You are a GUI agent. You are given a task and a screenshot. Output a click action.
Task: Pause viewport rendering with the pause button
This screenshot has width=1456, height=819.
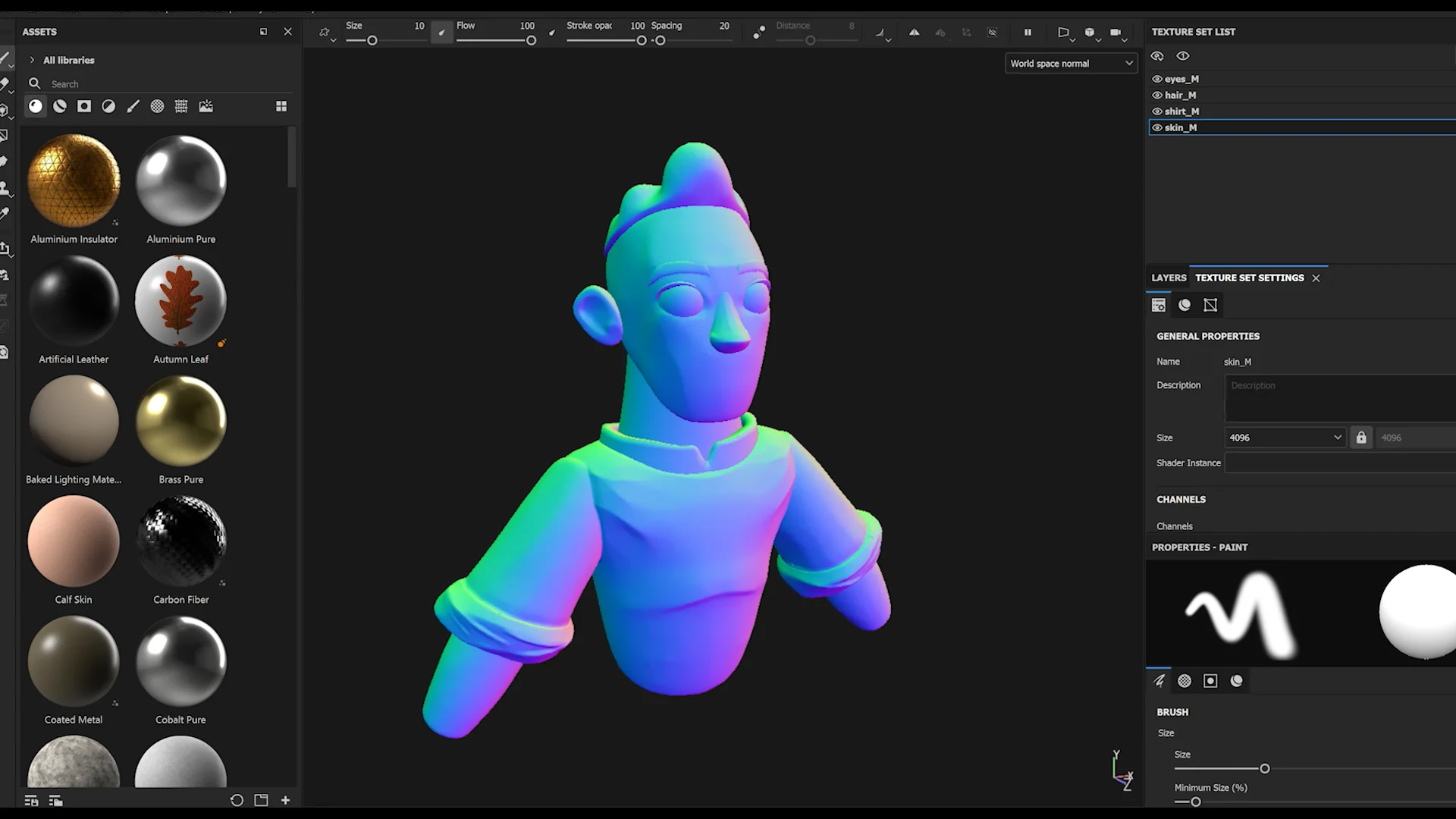tap(1028, 33)
